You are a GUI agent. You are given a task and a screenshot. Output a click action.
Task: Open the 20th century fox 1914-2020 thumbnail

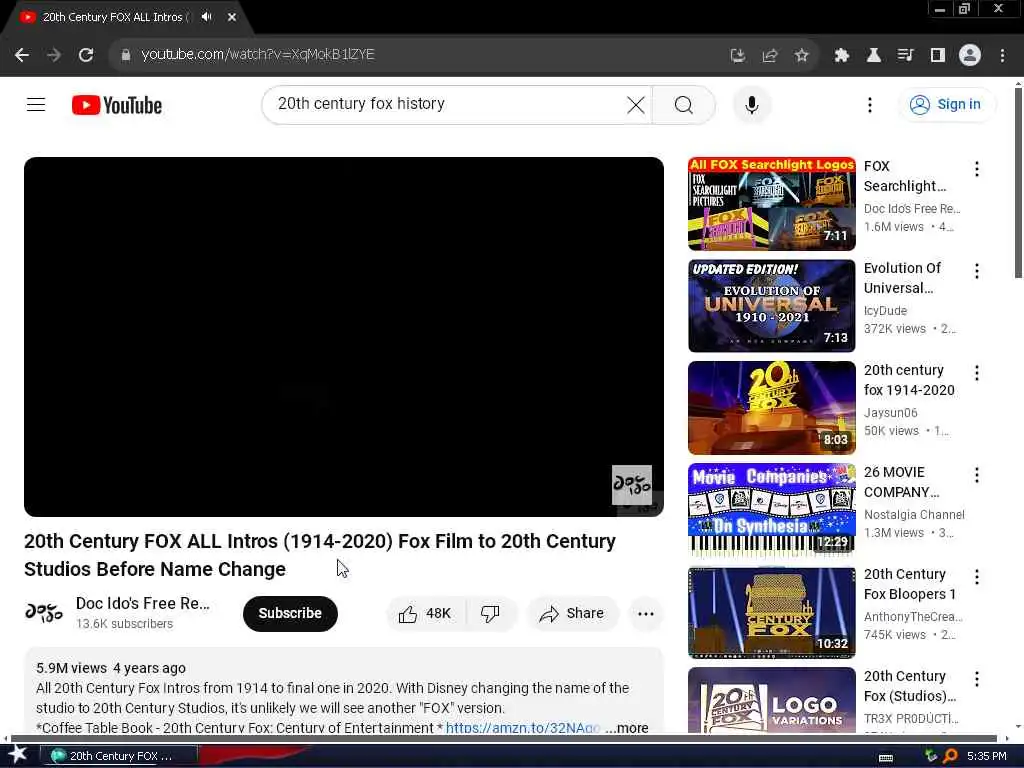coord(771,408)
